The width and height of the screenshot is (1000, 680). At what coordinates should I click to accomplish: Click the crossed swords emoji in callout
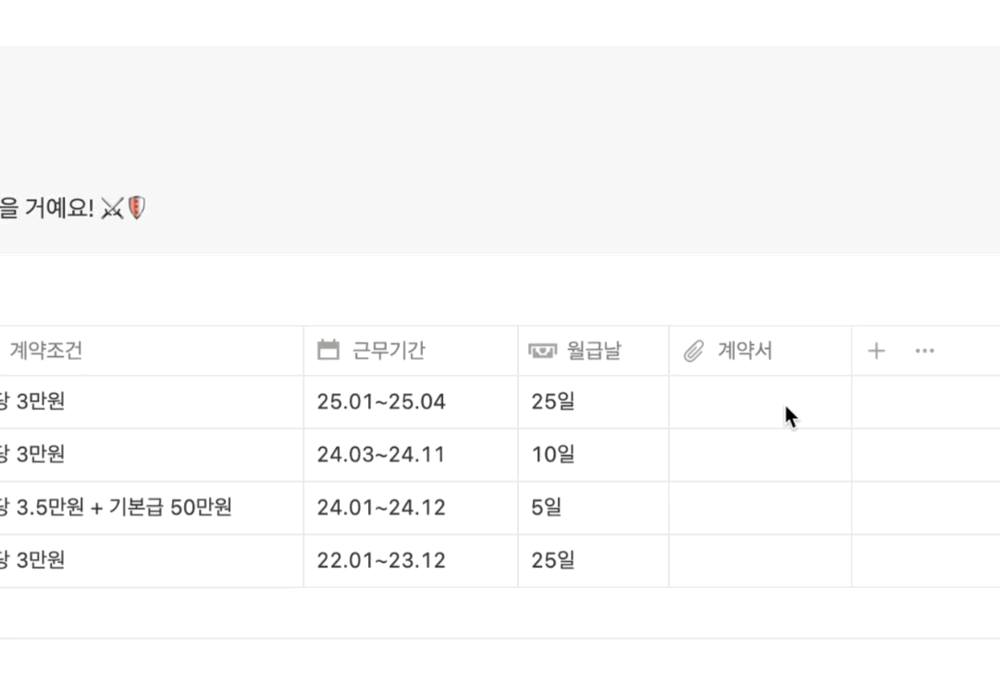point(112,208)
